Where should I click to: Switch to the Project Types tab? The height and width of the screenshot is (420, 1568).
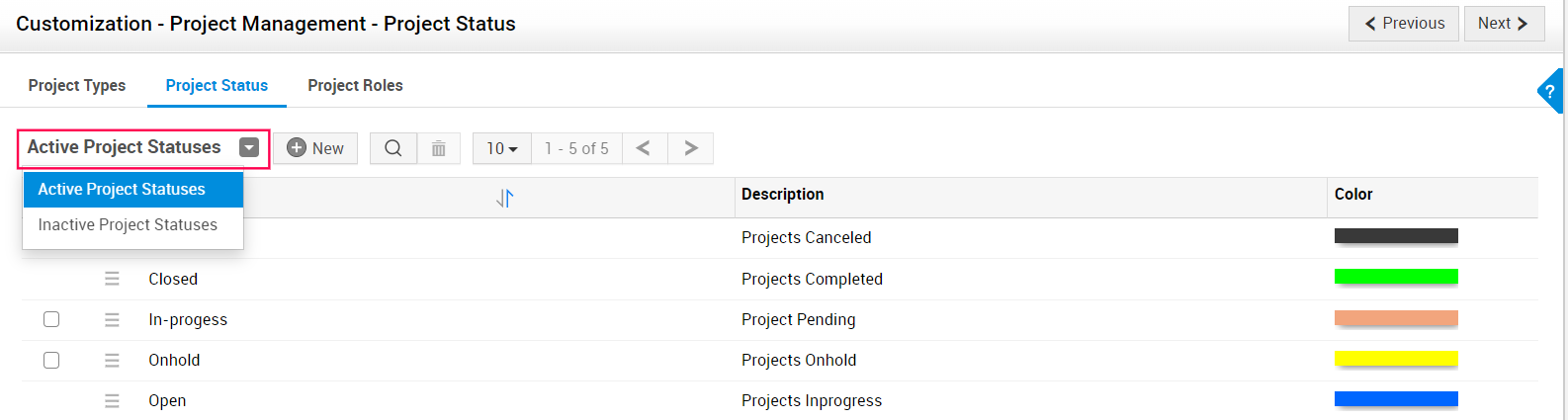(x=77, y=85)
